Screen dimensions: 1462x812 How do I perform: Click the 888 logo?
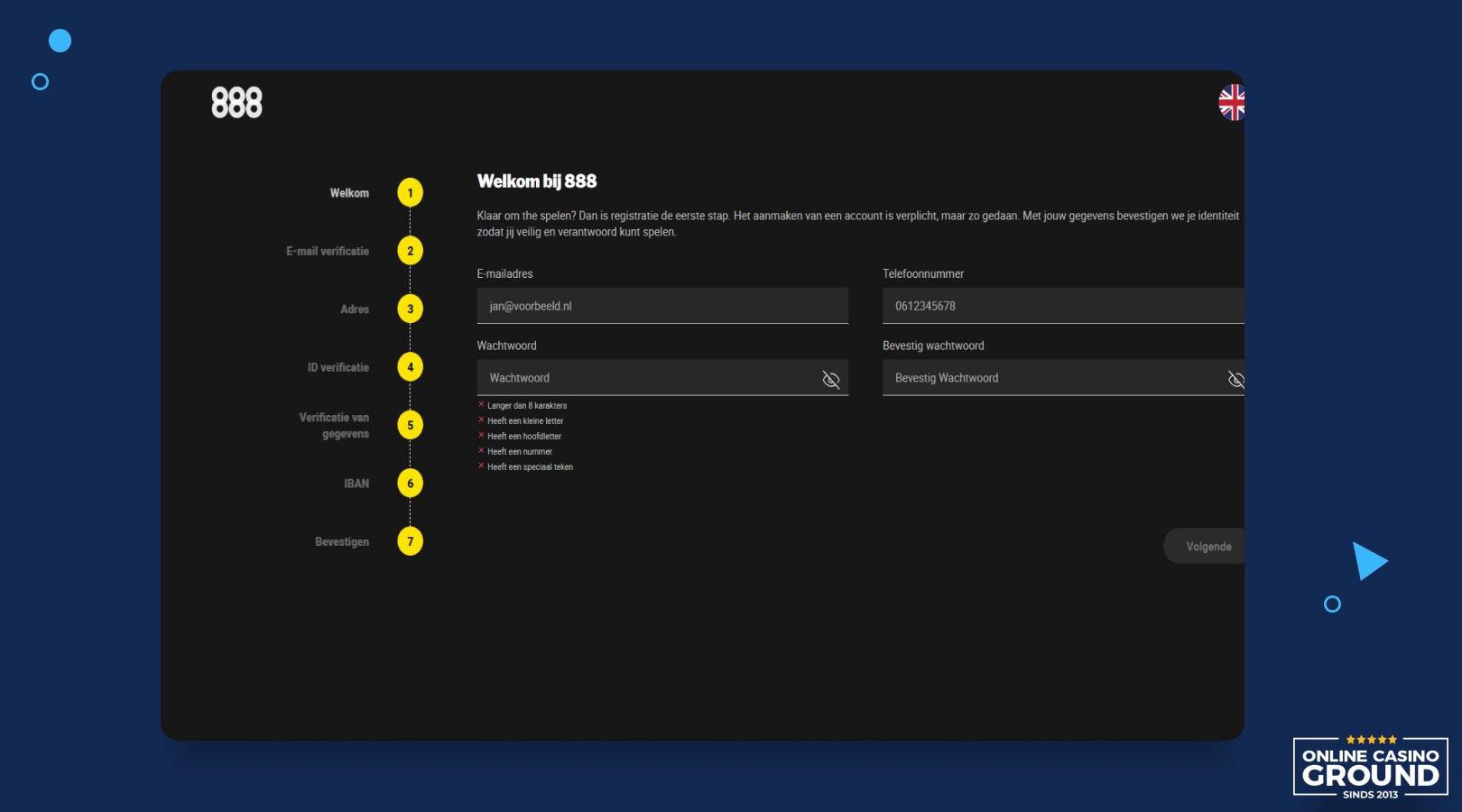click(x=236, y=103)
